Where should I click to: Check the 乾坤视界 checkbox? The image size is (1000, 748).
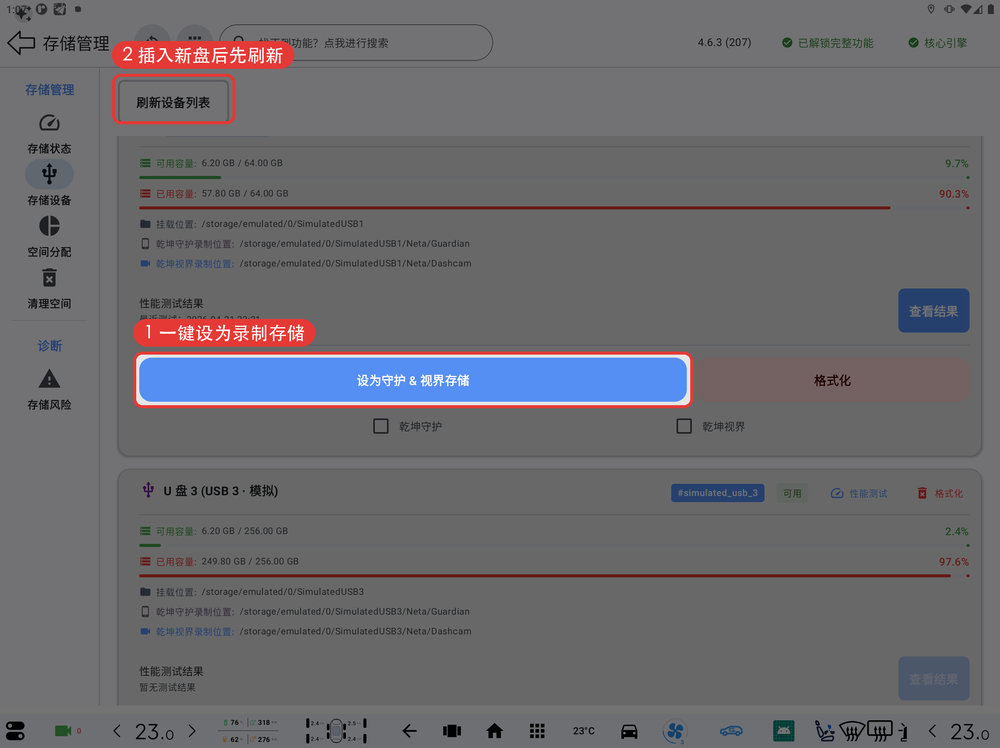[684, 426]
